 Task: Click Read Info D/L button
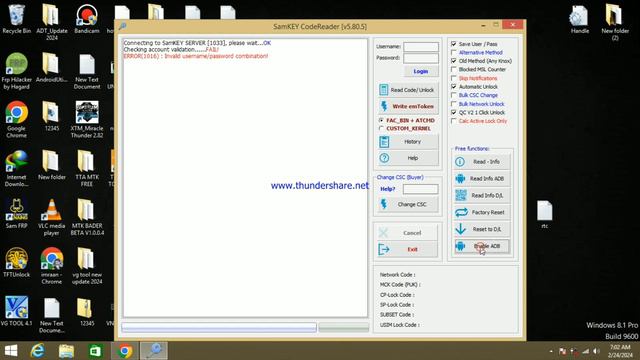point(482,196)
